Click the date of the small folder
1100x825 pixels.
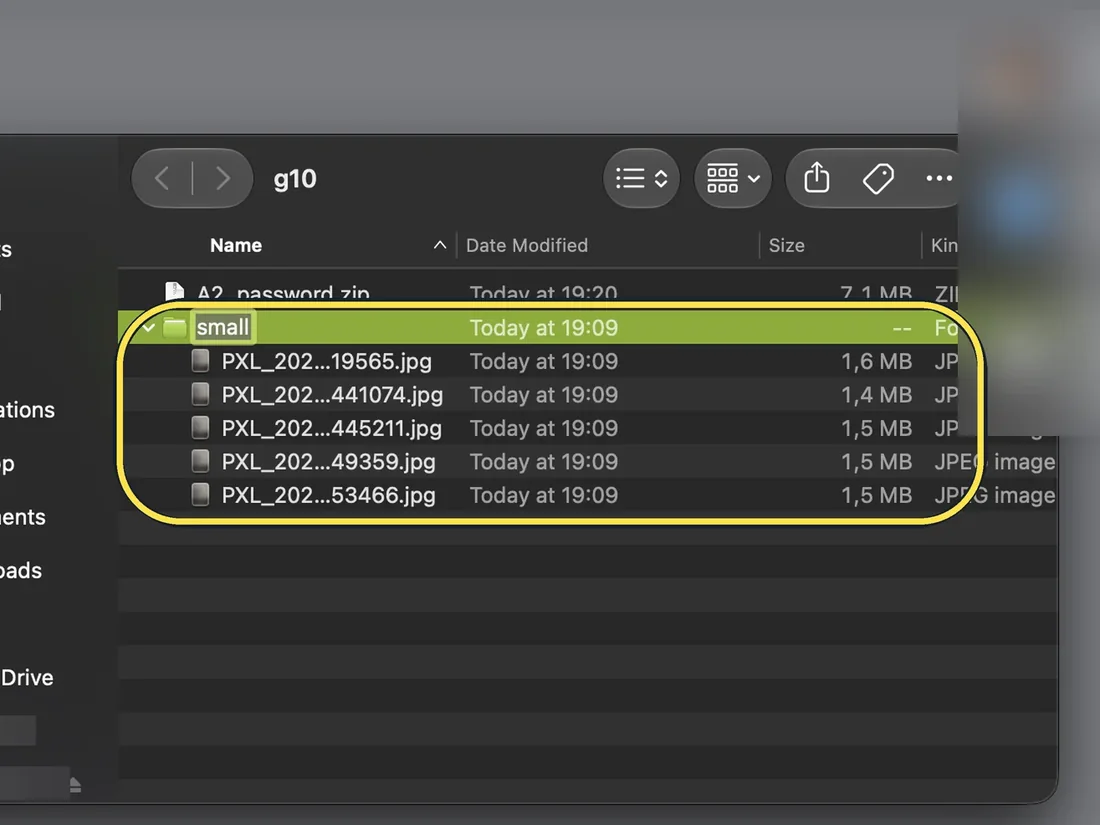[544, 328]
